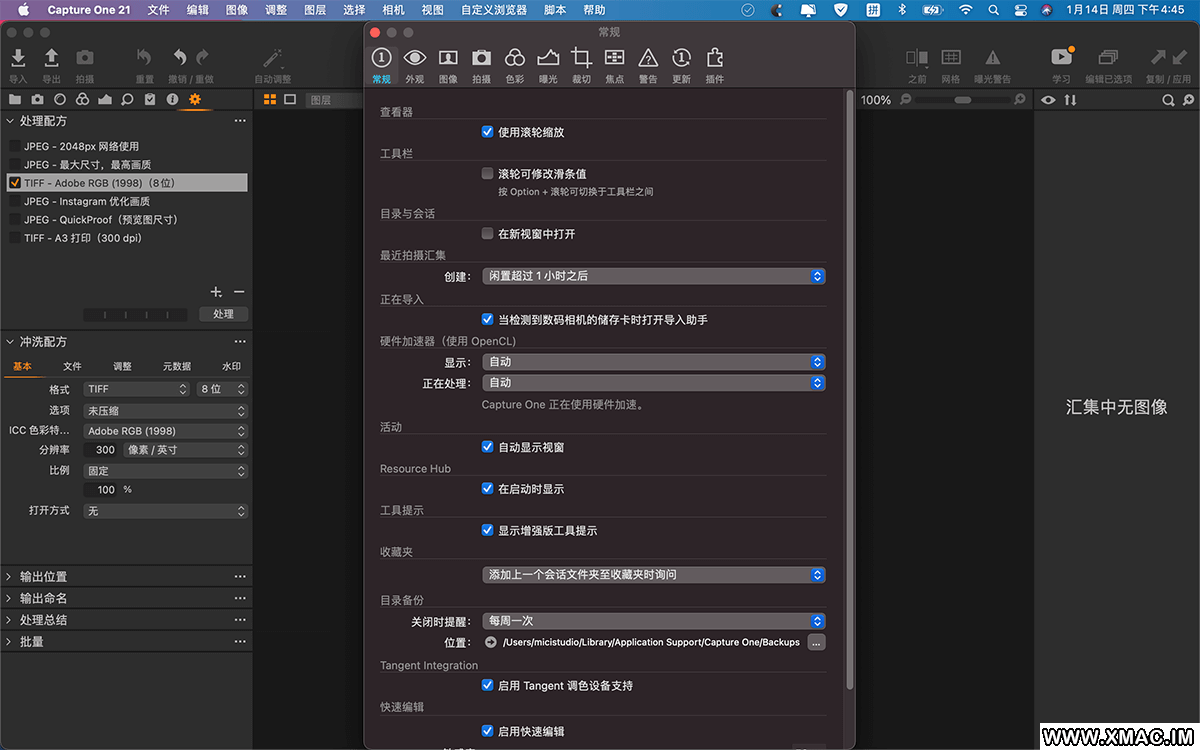
Task: Open the exposure histogram tool tab
Action: pyautogui.click(x=105, y=99)
